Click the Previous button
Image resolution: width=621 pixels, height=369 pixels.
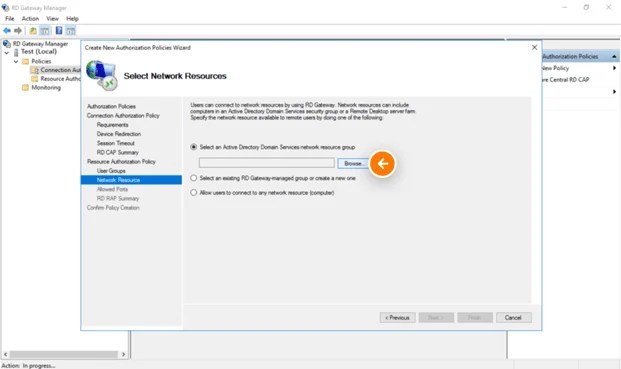(398, 318)
